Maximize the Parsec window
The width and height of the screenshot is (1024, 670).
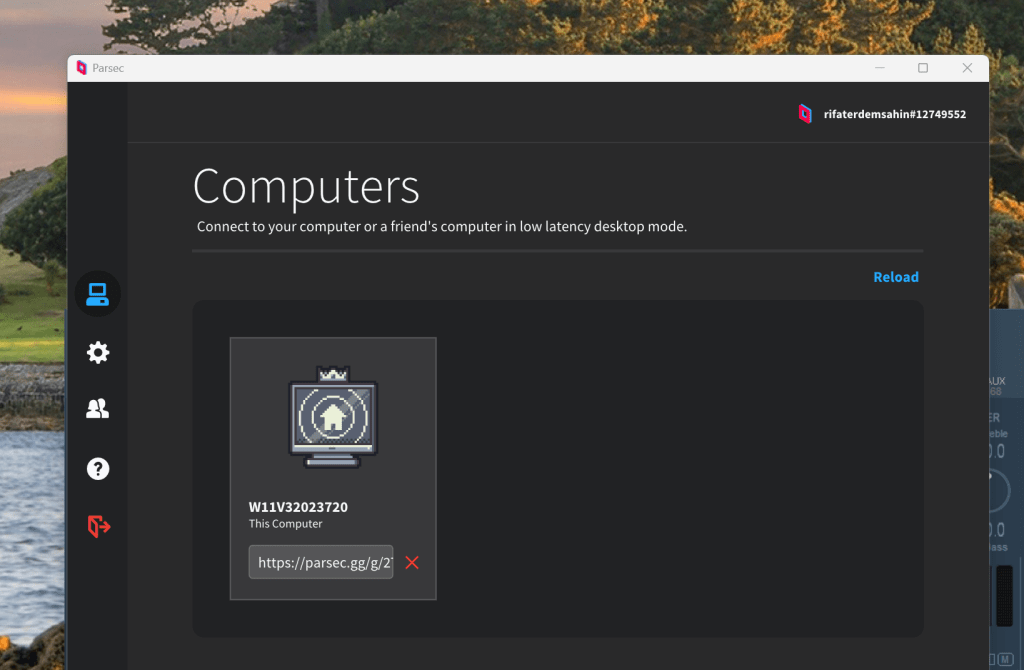[923, 68]
